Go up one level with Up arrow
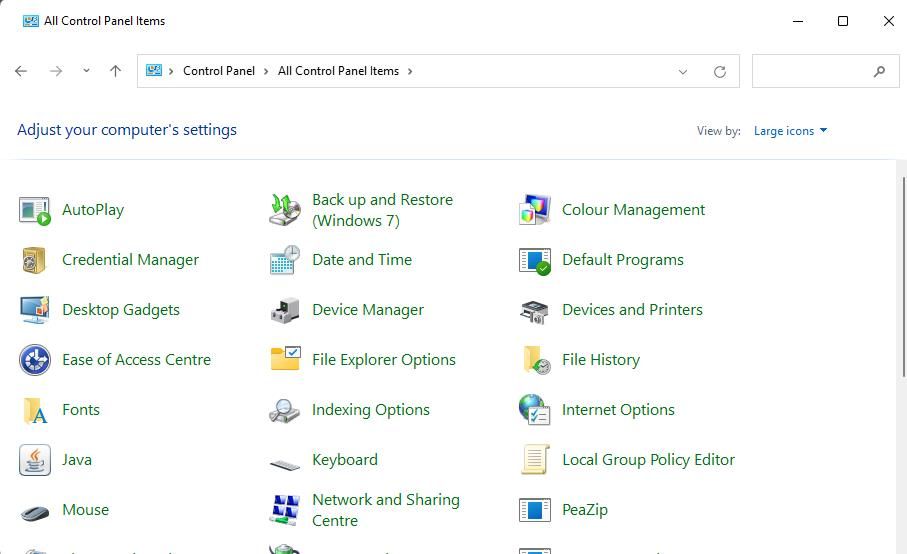This screenshot has height=554, width=907. point(115,71)
